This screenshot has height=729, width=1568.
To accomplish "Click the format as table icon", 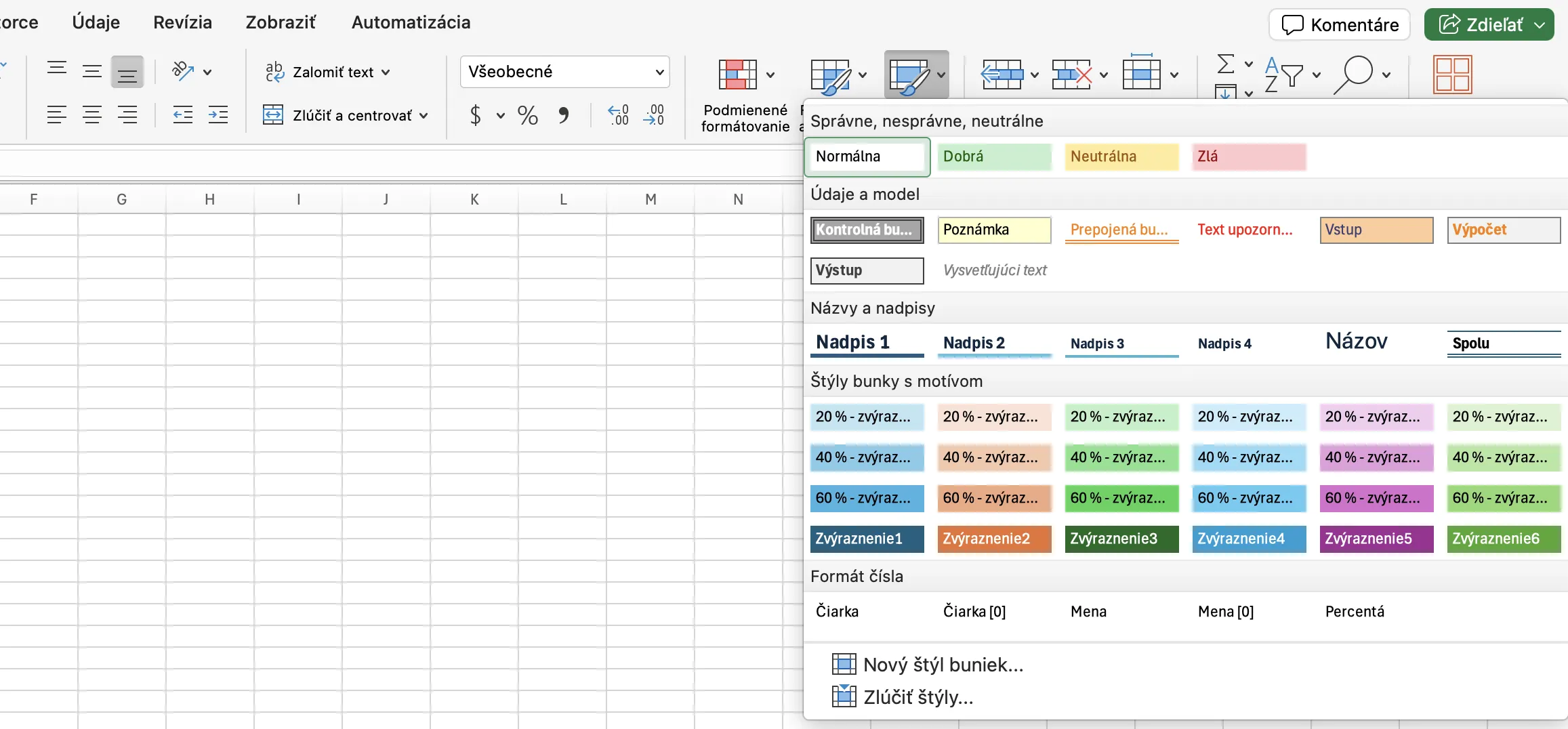I will 830,76.
